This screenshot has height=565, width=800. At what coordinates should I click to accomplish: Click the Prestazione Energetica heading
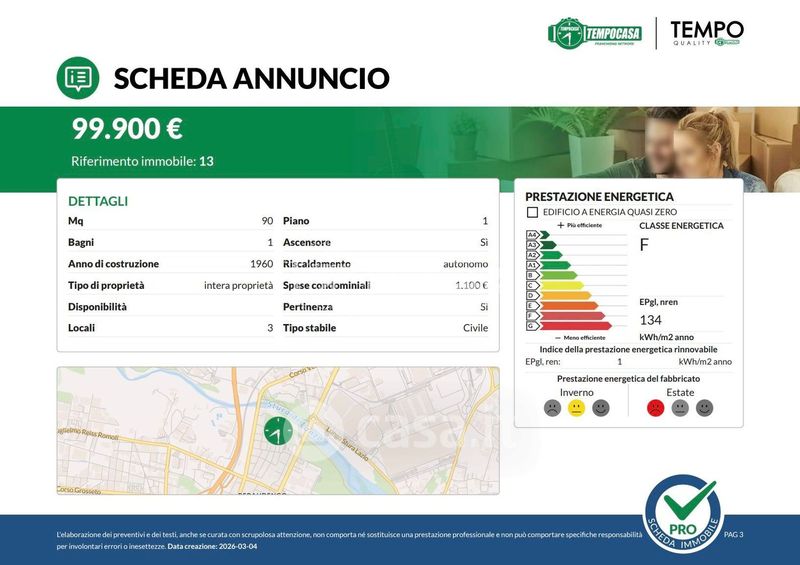click(599, 197)
